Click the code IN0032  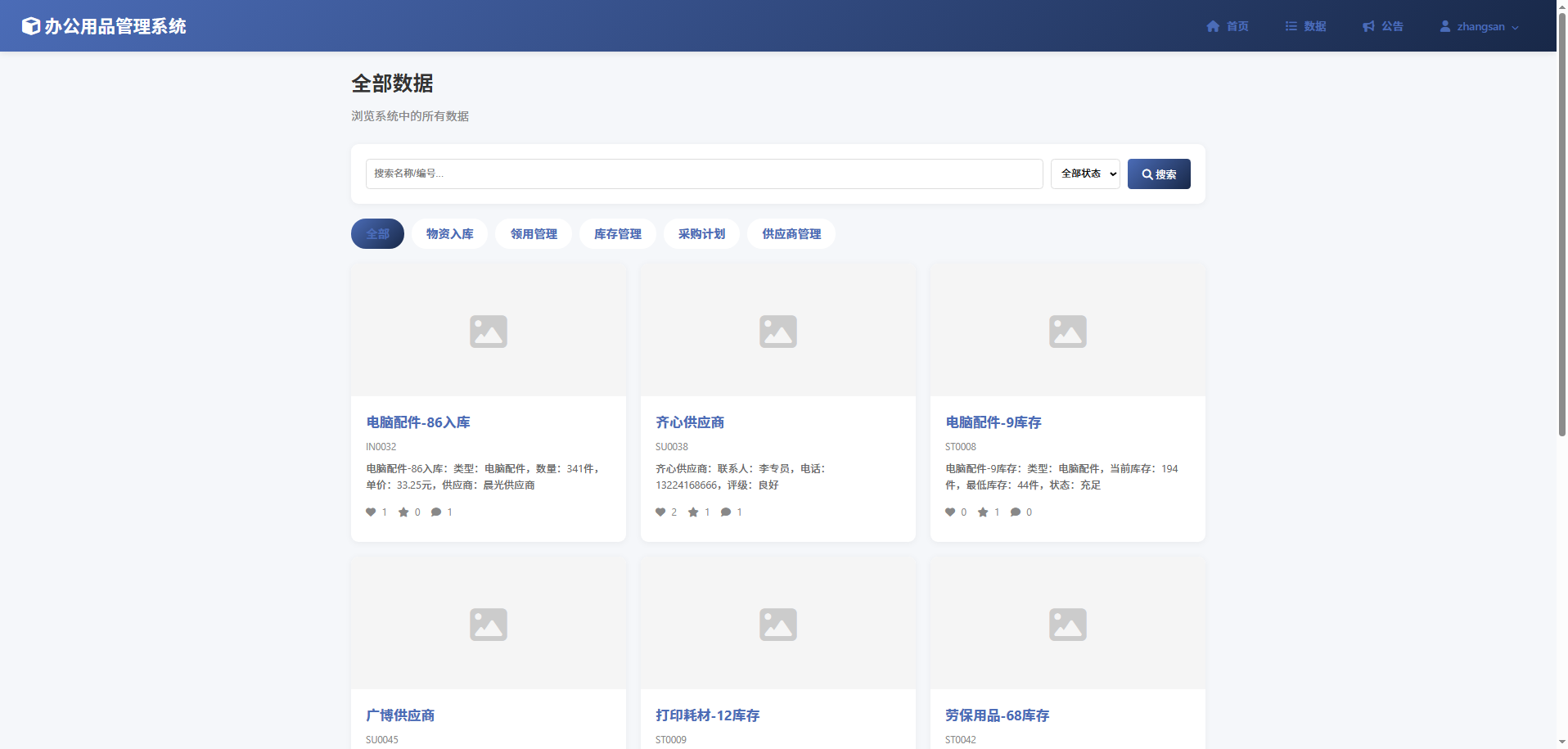click(x=381, y=447)
